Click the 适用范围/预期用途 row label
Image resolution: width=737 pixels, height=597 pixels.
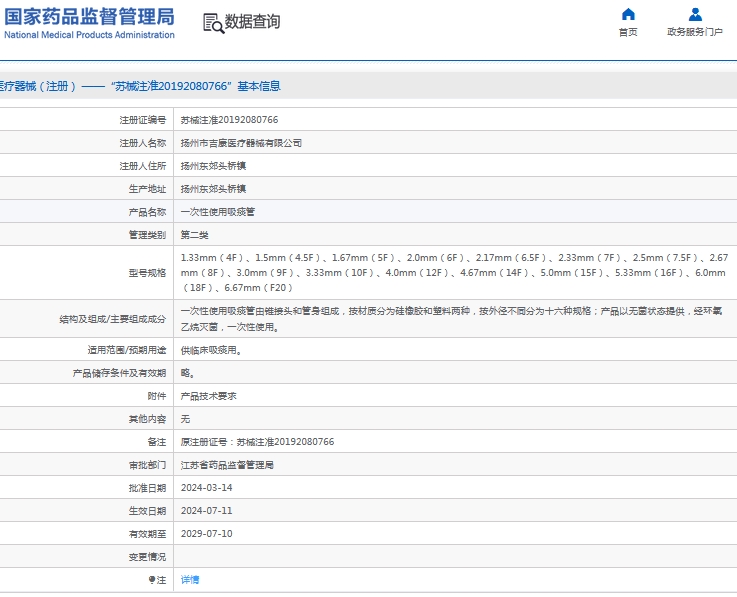click(127, 350)
